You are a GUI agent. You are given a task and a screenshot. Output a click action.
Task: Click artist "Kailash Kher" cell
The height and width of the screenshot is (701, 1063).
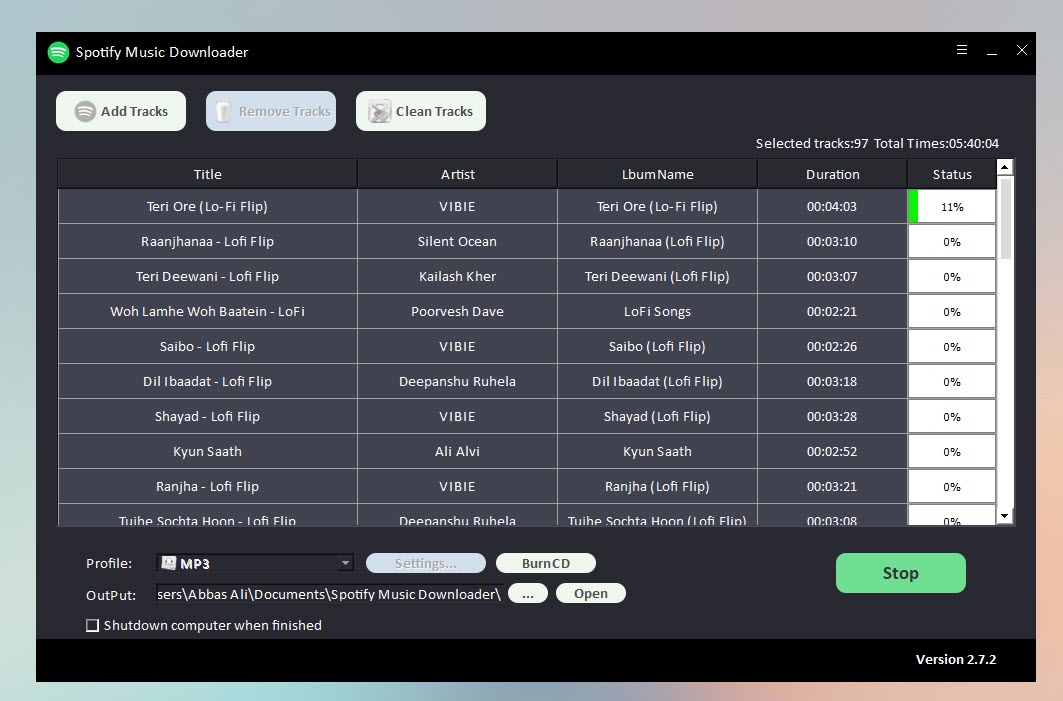tap(458, 277)
